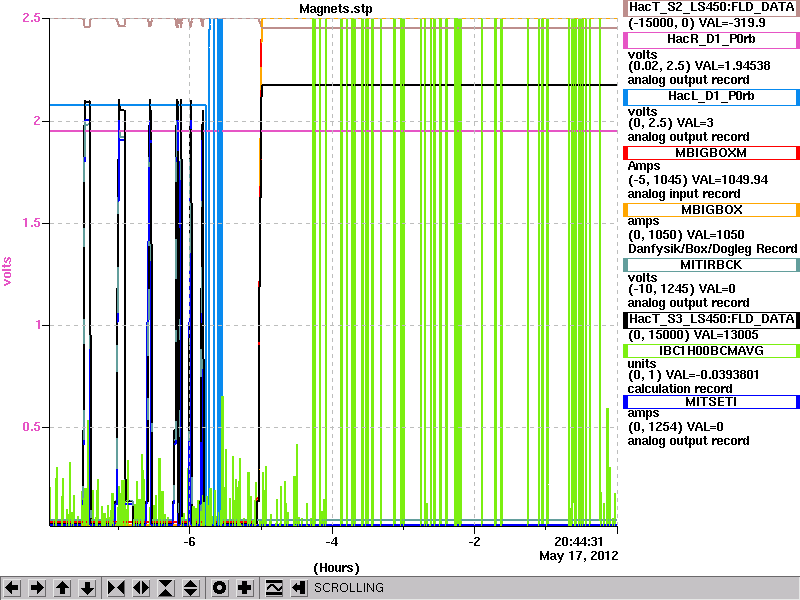
Task: Click the -6 hours x-axis tick label
Action: coord(189,541)
